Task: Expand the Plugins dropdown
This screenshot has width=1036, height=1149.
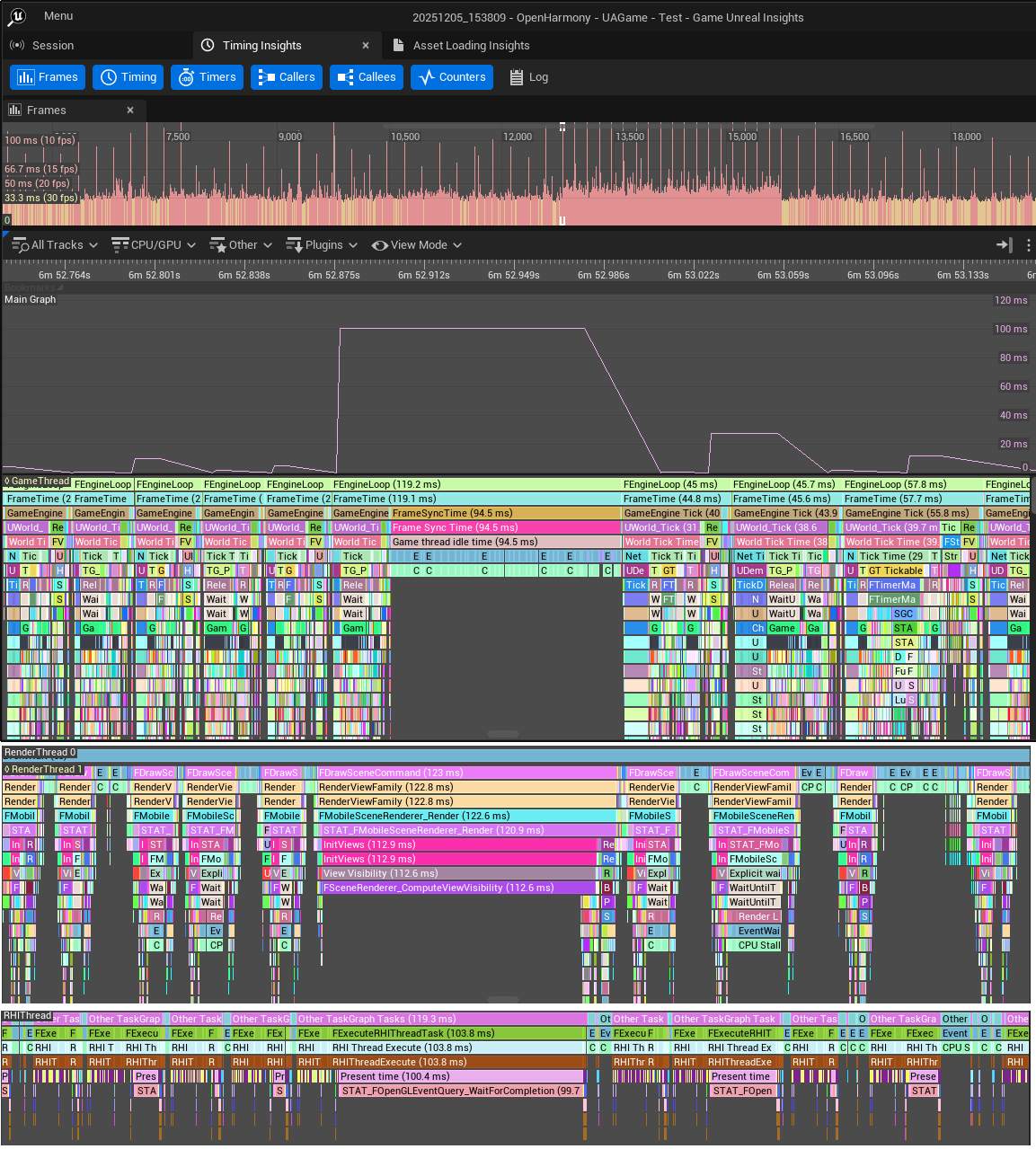Action: pyautogui.click(x=322, y=245)
